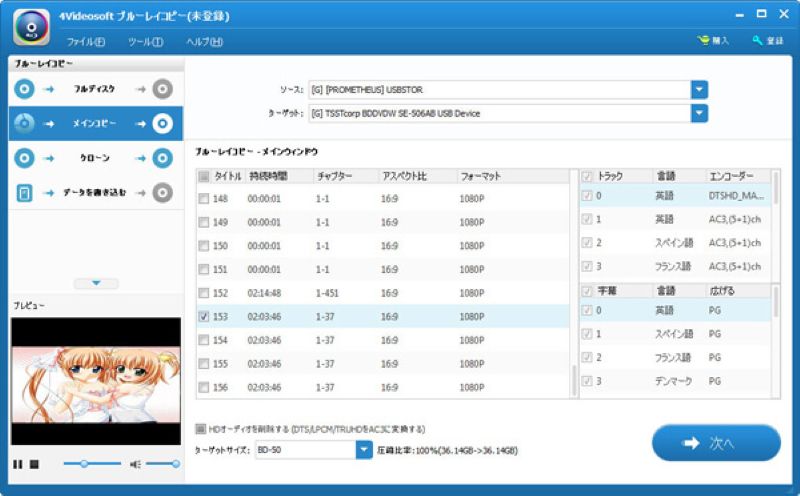Select メインコピー copy mode
The height and width of the screenshot is (496, 800).
[95, 123]
